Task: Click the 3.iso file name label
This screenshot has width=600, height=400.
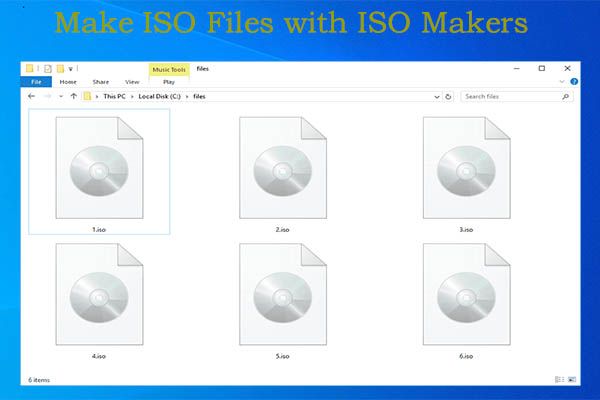Action: pyautogui.click(x=466, y=230)
